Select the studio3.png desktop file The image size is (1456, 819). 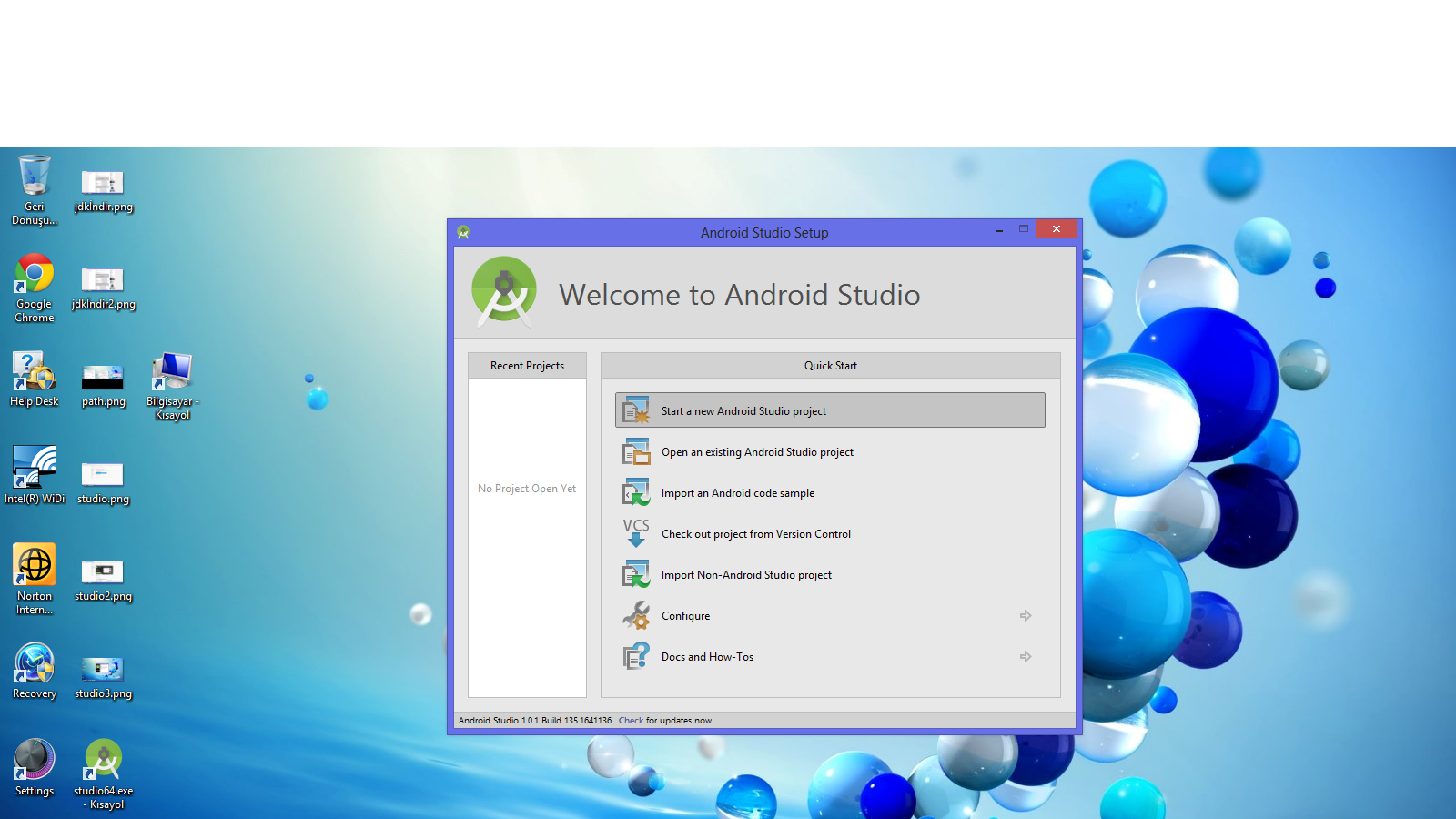(x=103, y=677)
